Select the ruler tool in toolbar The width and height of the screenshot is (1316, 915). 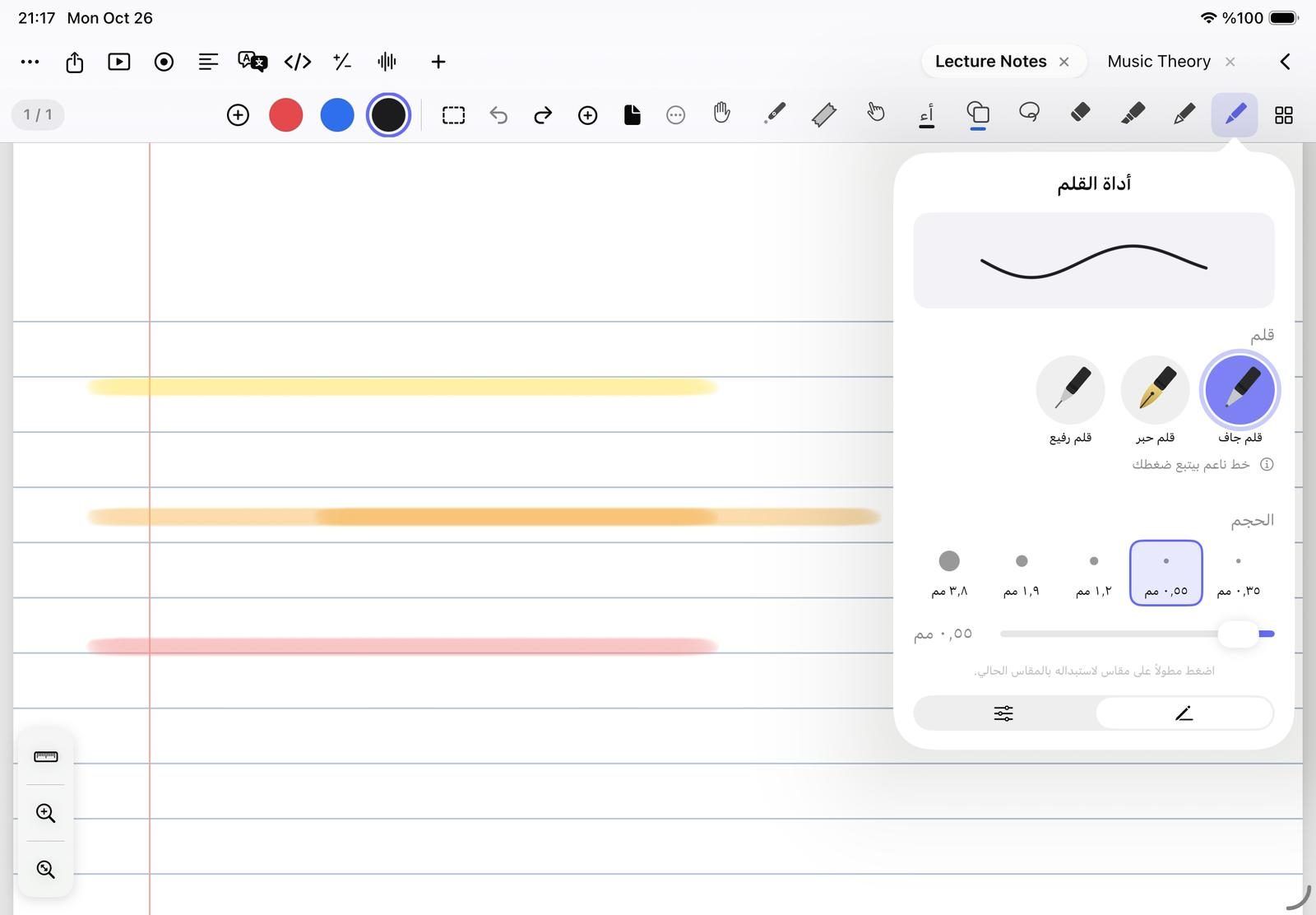824,114
